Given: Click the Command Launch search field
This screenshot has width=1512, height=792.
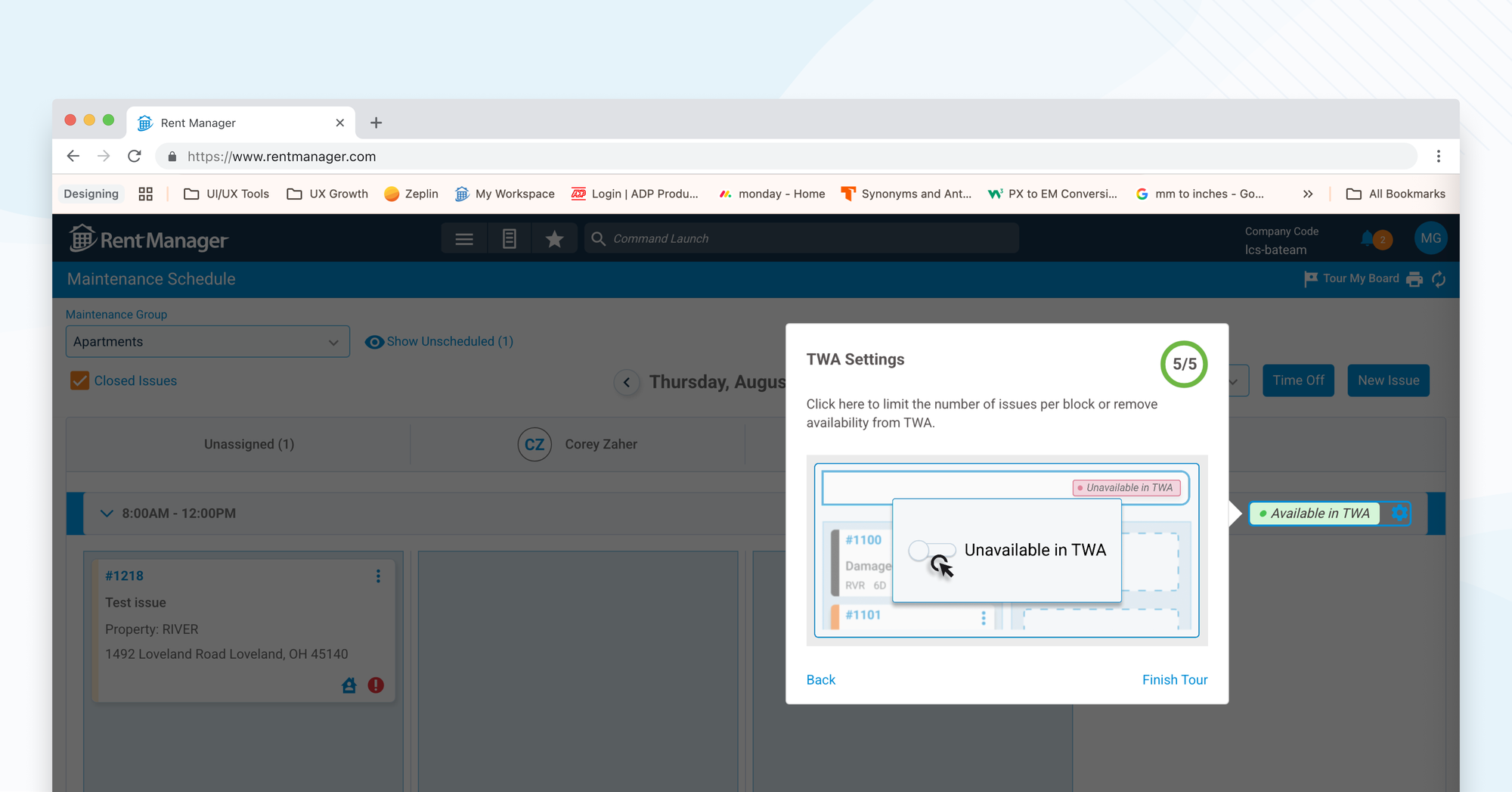Looking at the screenshot, I should pyautogui.click(x=801, y=239).
